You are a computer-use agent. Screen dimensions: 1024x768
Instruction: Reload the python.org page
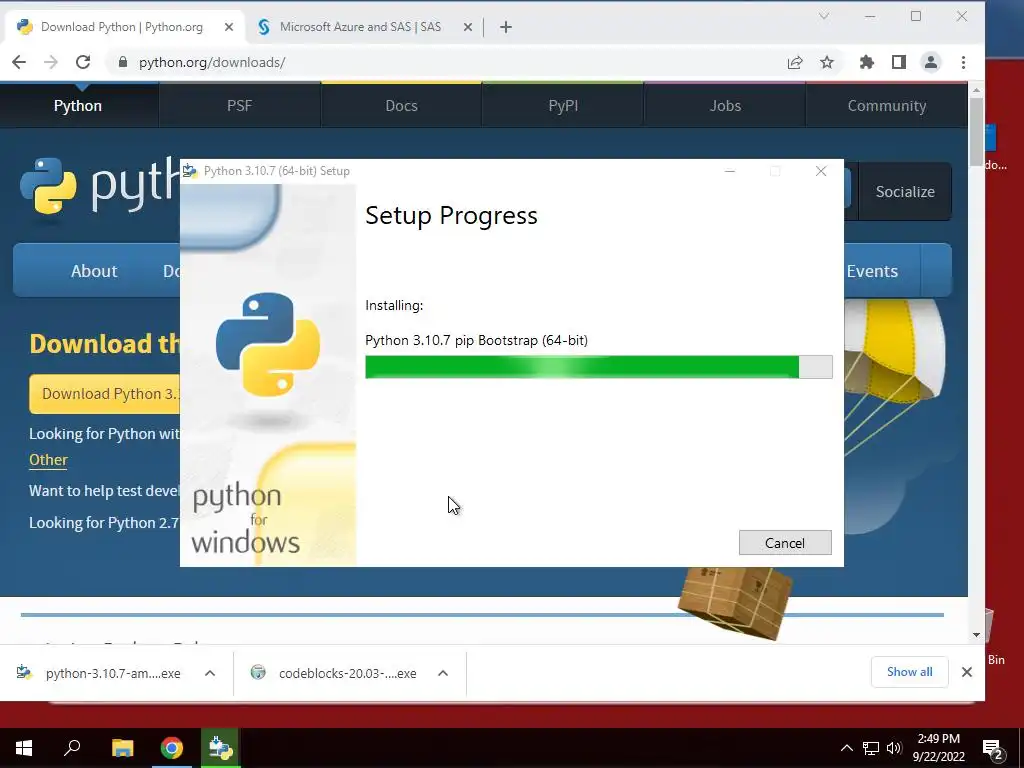pyautogui.click(x=83, y=62)
